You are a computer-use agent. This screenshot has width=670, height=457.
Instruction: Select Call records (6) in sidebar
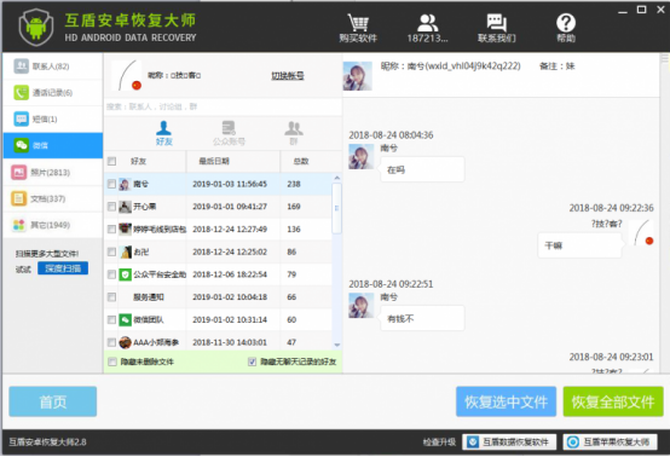click(x=53, y=93)
